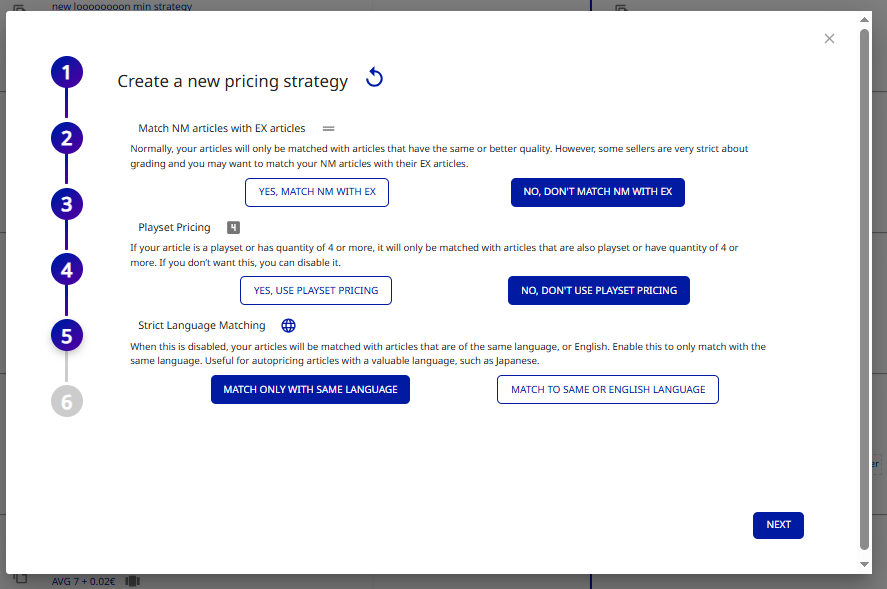This screenshot has width=887, height=589.
Task: Close the pricing strategy dialog
Action: [829, 38]
